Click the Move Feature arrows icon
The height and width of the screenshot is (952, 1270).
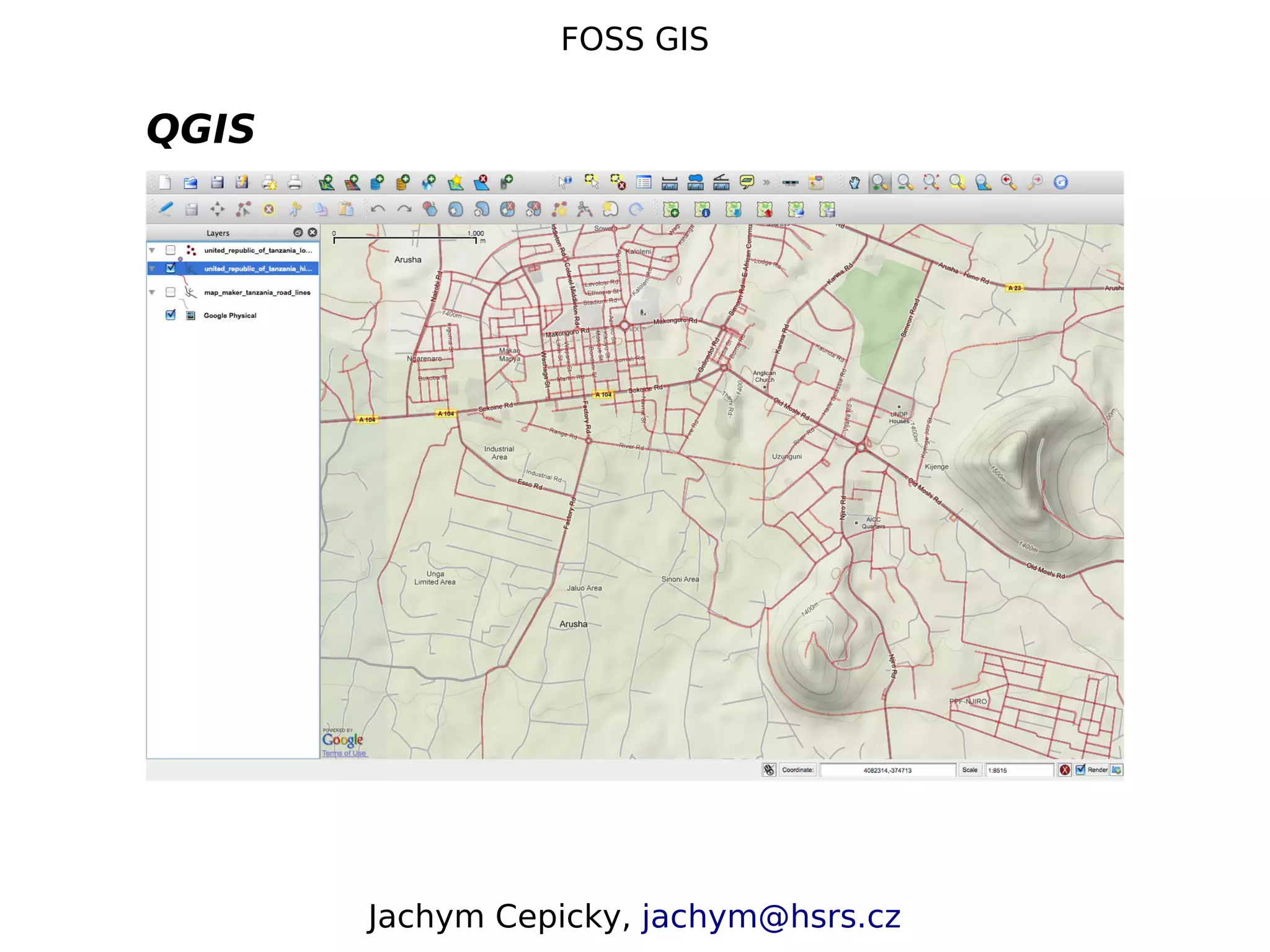pos(217,209)
